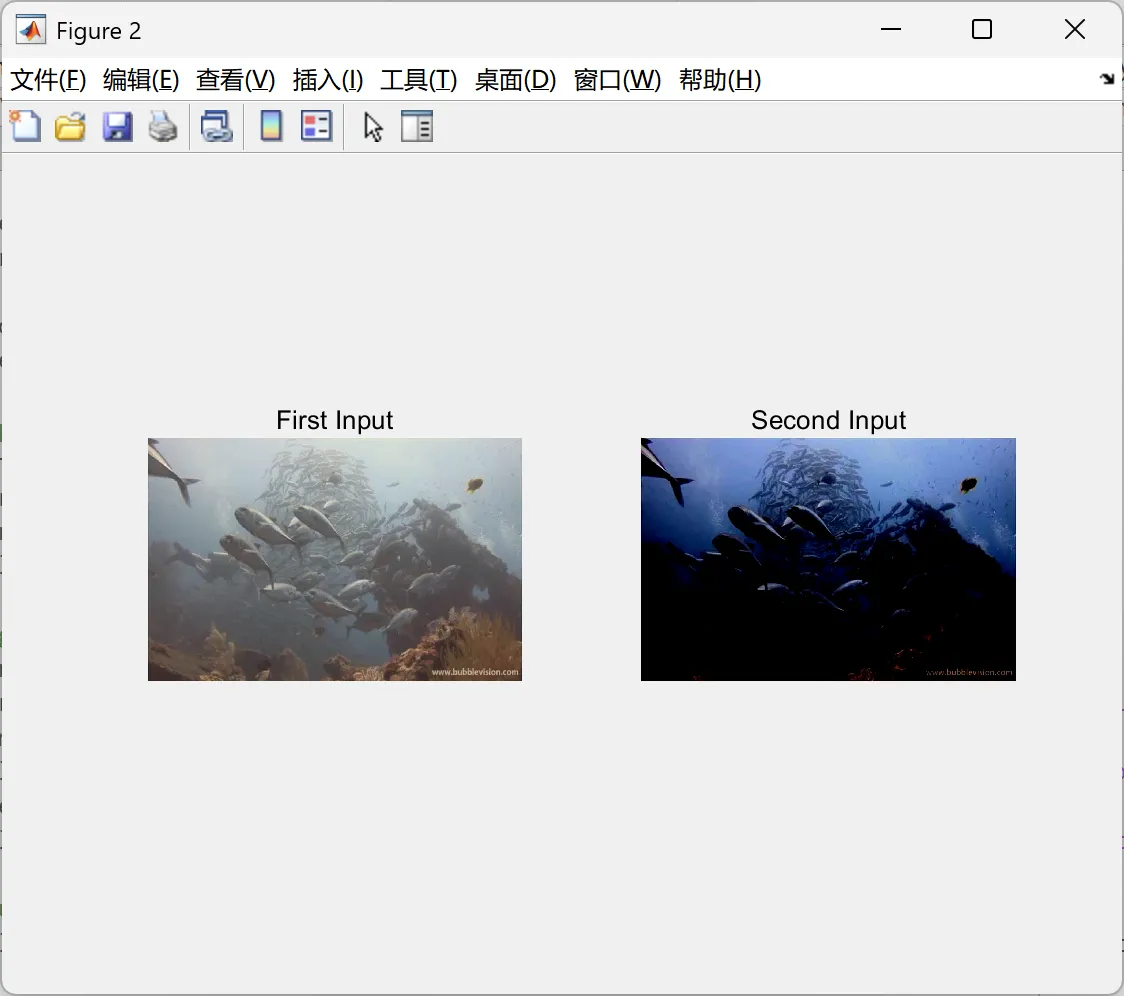Maximize the Figure 2 window
1124x996 pixels.
(982, 29)
